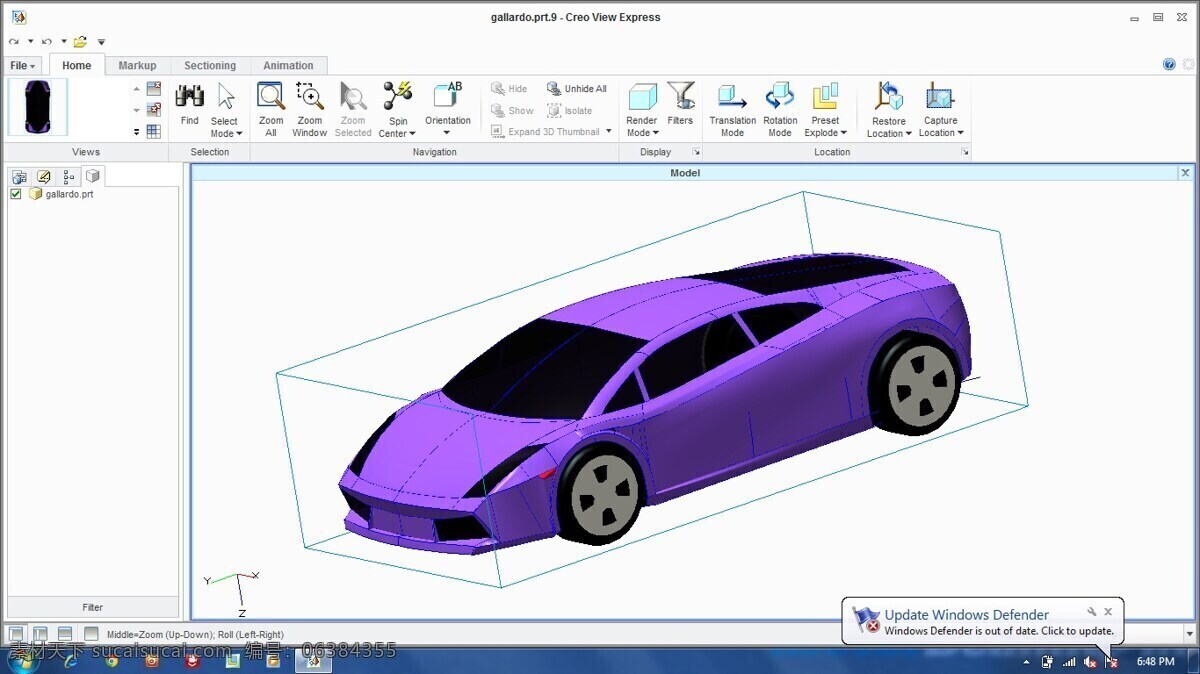This screenshot has width=1200, height=674.
Task: Click the muted volume tray icon
Action: (1090, 662)
